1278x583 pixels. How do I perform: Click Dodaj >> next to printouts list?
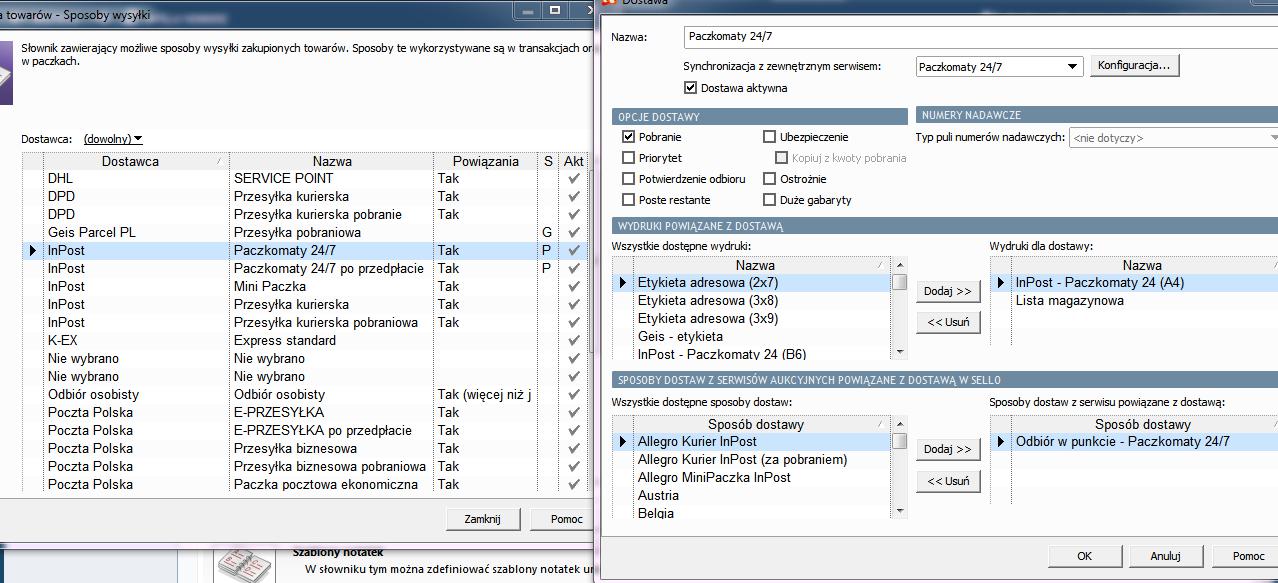click(x=947, y=291)
